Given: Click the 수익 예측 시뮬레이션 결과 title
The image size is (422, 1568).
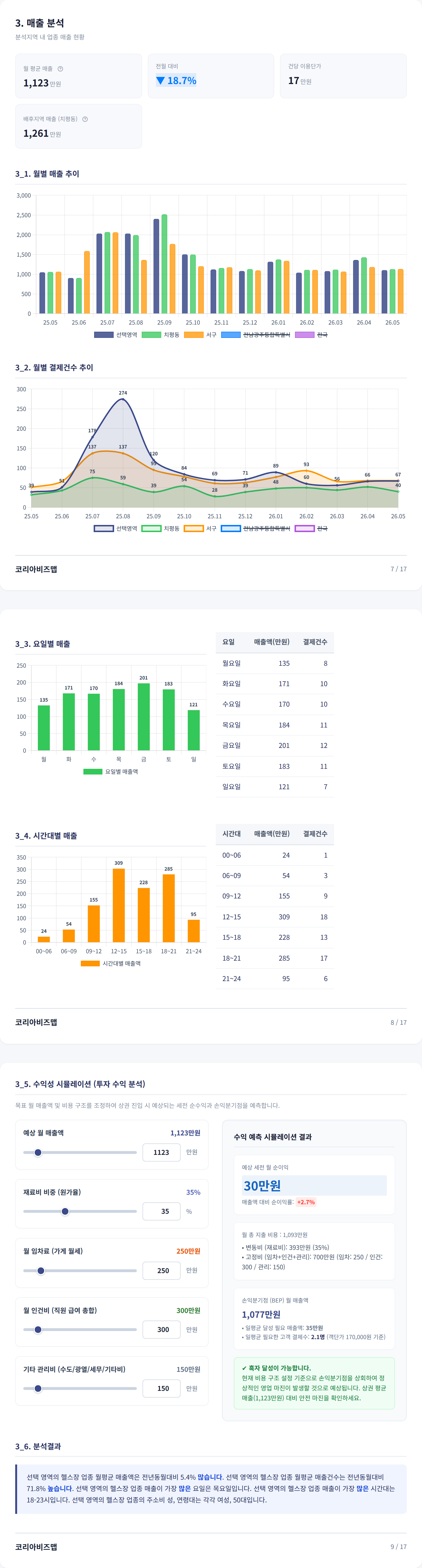Looking at the screenshot, I should click(273, 1137).
